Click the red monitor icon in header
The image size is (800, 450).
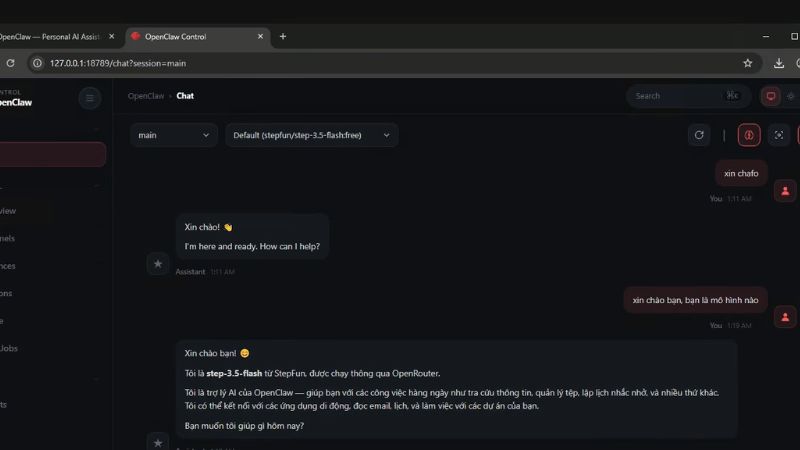click(x=770, y=96)
